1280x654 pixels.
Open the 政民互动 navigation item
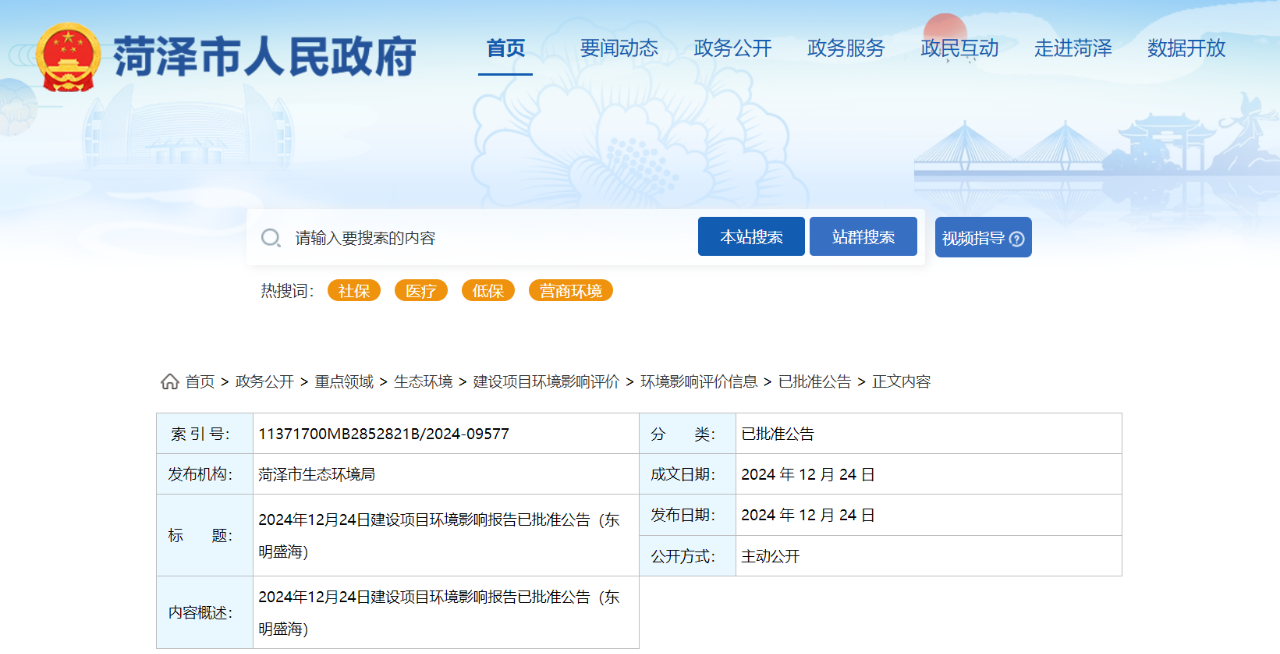(x=959, y=48)
